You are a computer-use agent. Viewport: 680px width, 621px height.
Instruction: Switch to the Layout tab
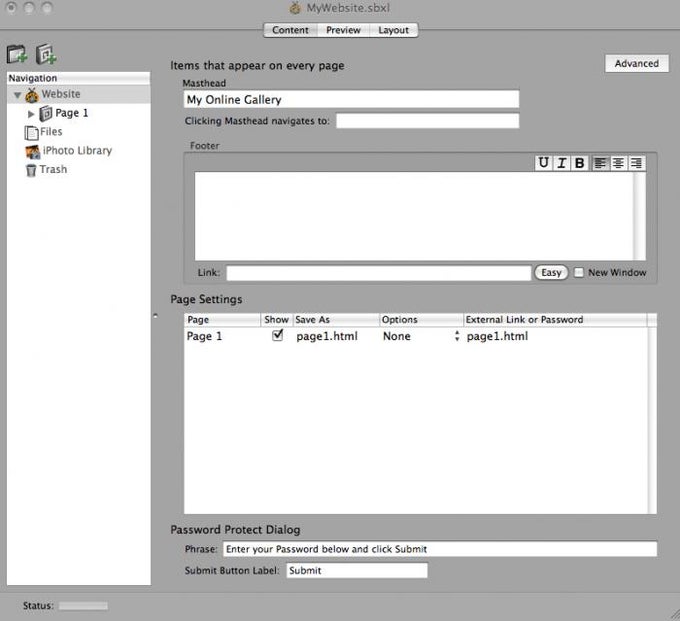tap(393, 30)
